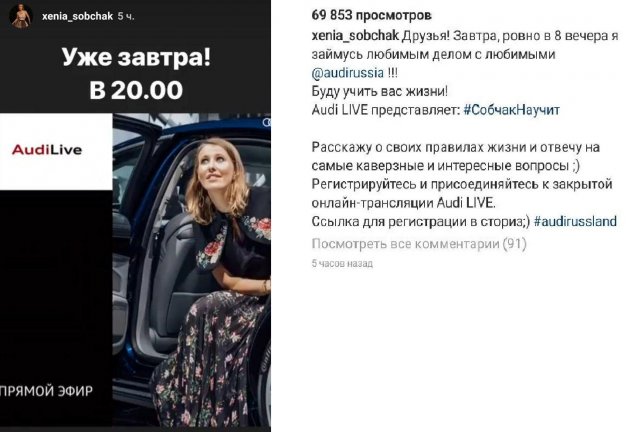The height and width of the screenshot is (432, 631).
Task: Open the #СобчакНаучит hashtag
Action: [x=511, y=110]
